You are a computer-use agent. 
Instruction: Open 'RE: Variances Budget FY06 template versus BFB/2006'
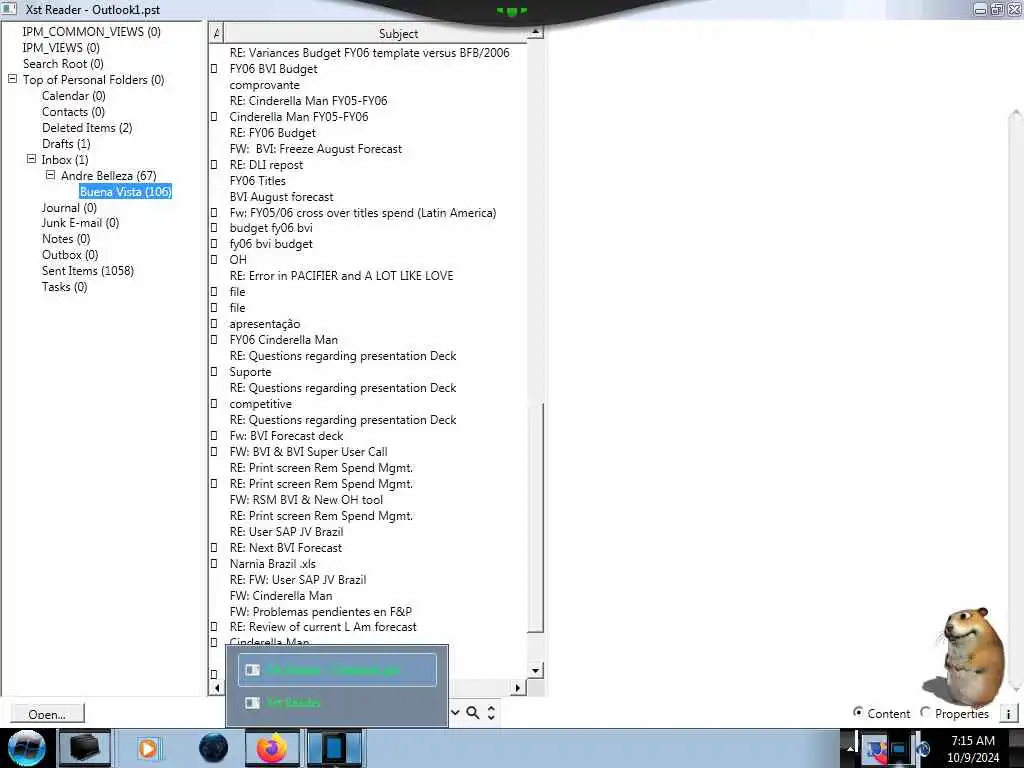click(x=369, y=53)
